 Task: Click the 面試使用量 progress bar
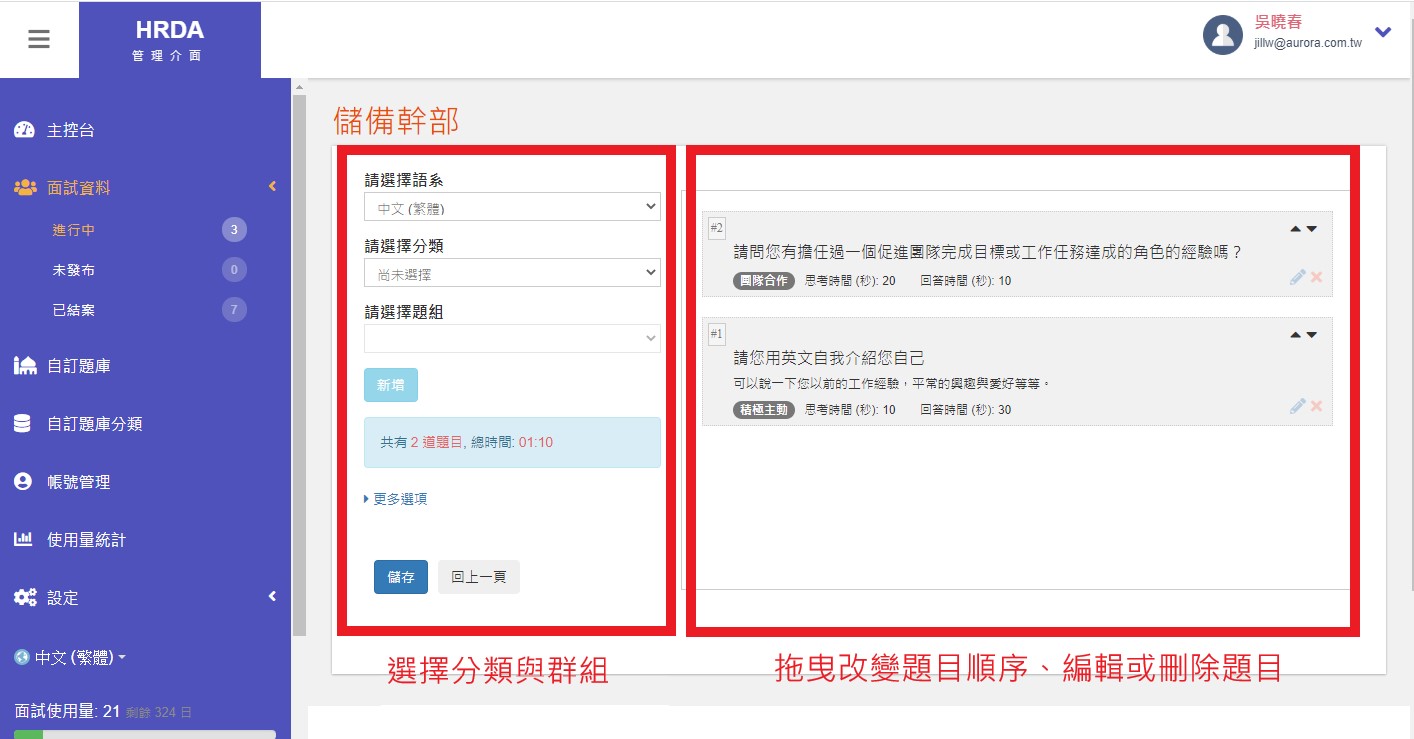tap(145, 734)
